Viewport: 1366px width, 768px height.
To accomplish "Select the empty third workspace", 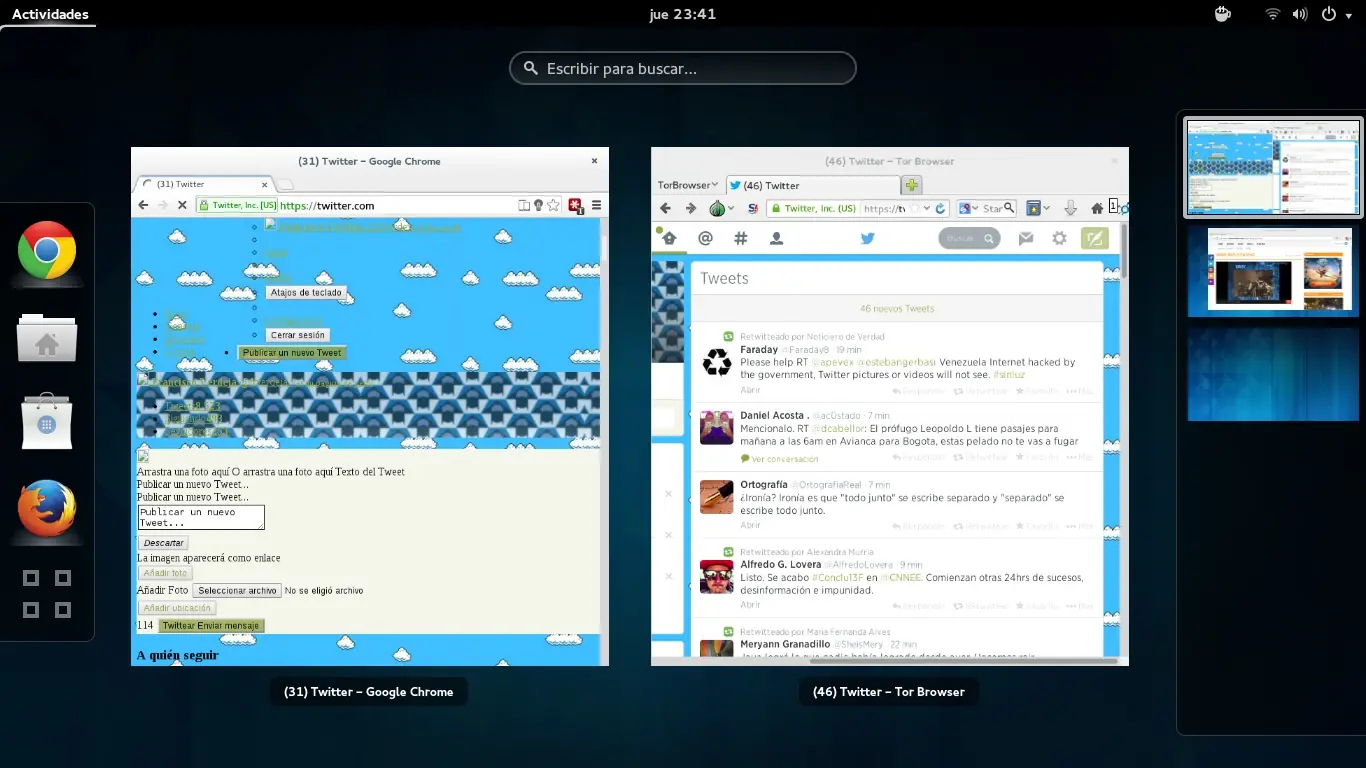I will [1272, 376].
